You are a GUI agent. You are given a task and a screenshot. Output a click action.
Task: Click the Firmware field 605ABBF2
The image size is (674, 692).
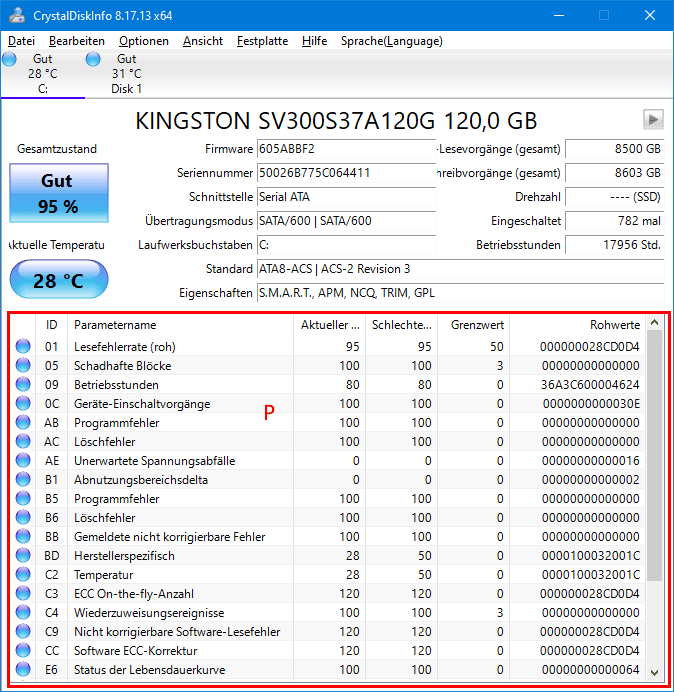(x=346, y=149)
